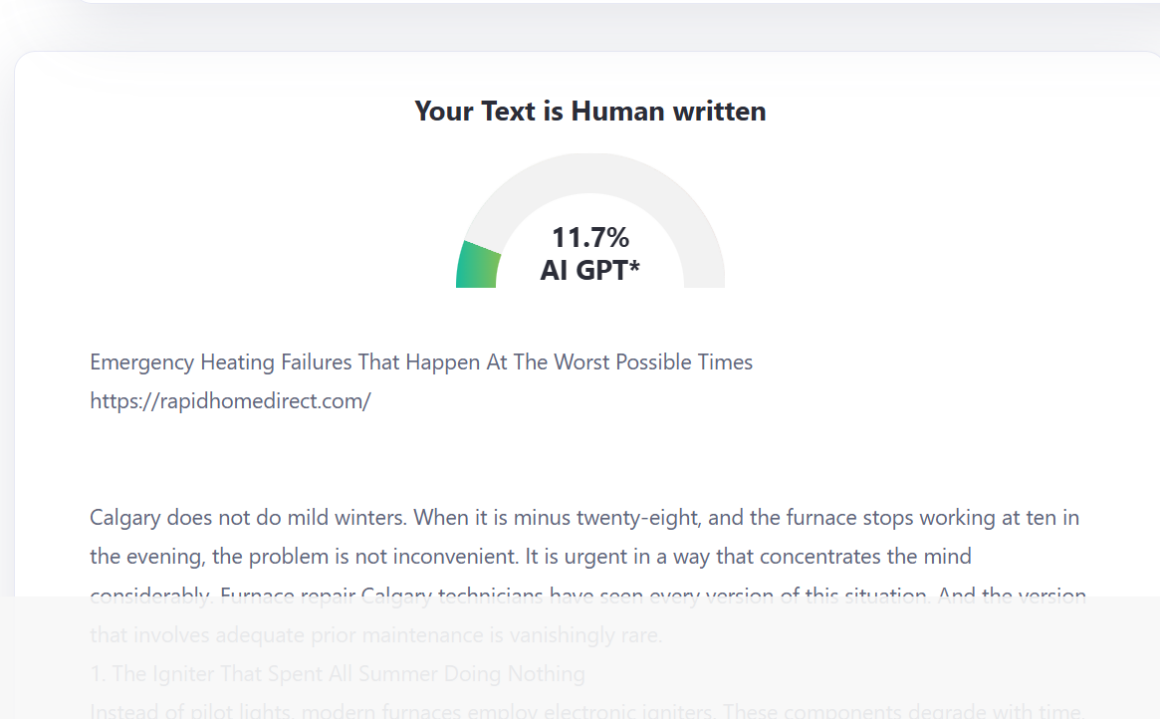The height and width of the screenshot is (719, 1160).
Task: Click the green segment of the AI gauge
Action: click(478, 266)
